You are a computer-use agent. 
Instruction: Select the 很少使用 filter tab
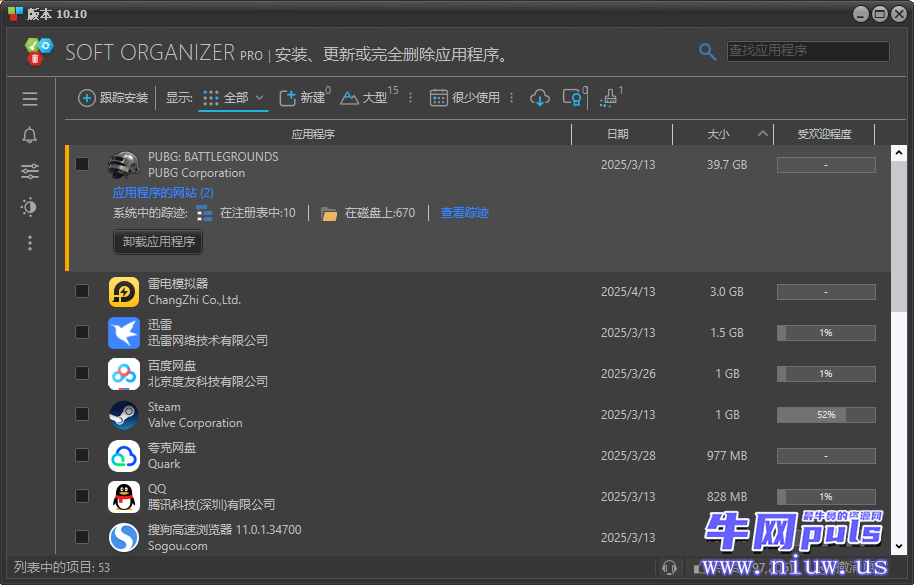(x=465, y=98)
